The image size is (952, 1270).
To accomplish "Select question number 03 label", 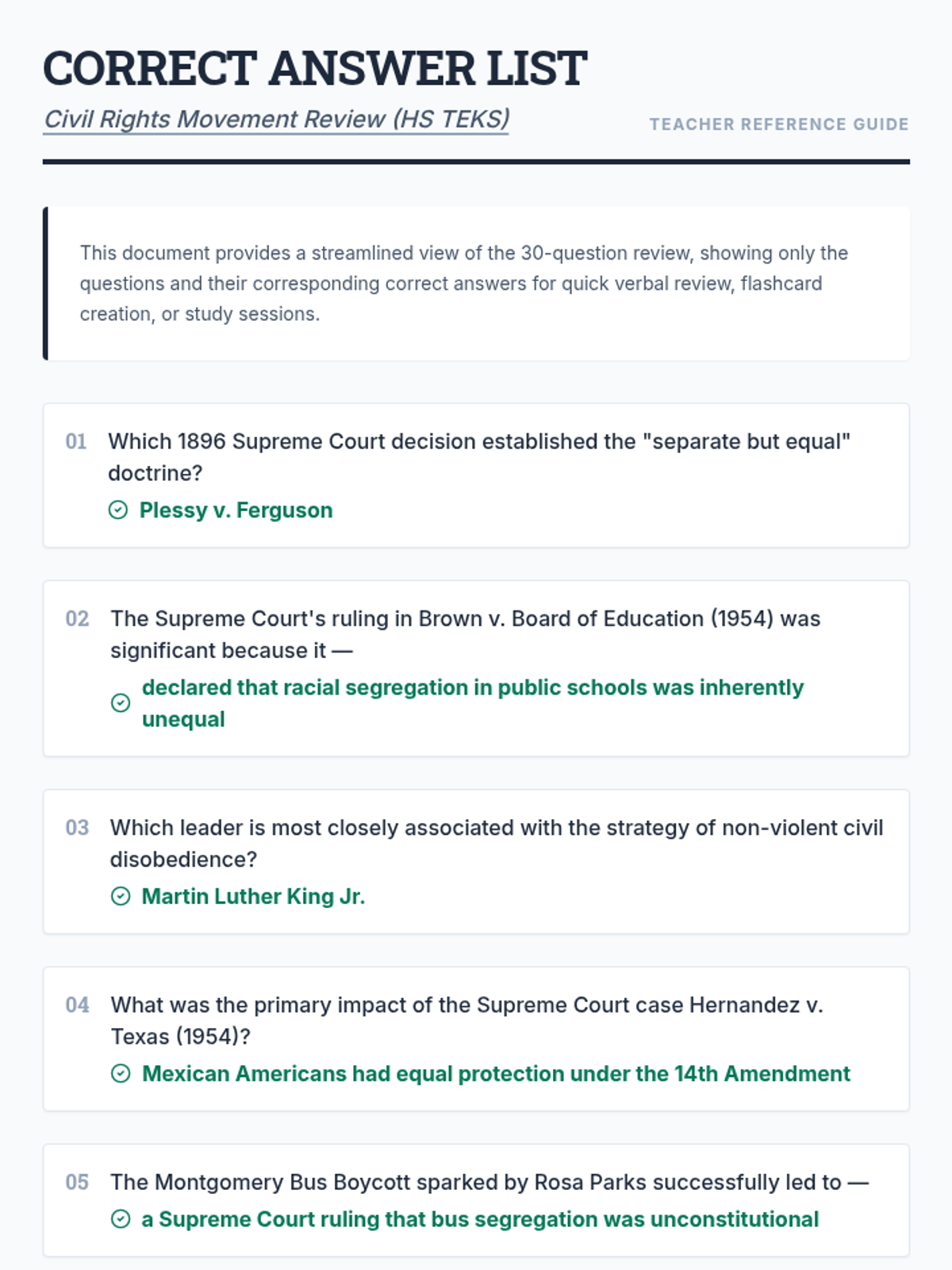I will (77, 828).
